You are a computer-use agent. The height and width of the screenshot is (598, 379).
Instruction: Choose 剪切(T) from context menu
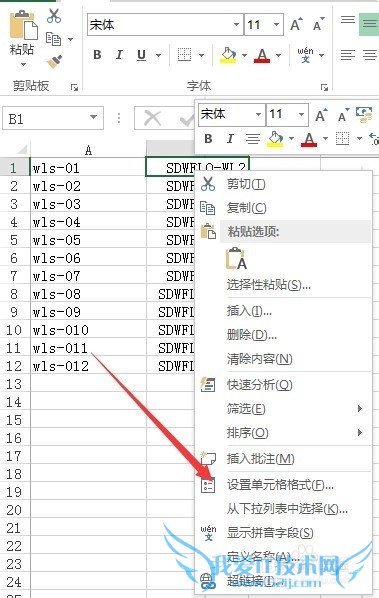pos(283,184)
